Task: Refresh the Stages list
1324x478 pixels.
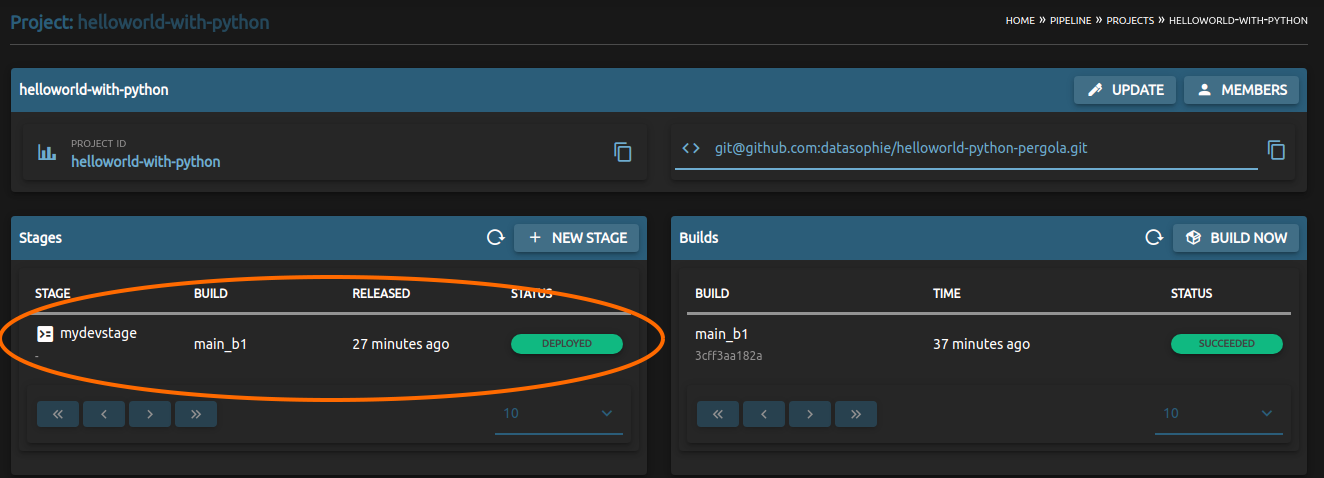Action: [494, 238]
